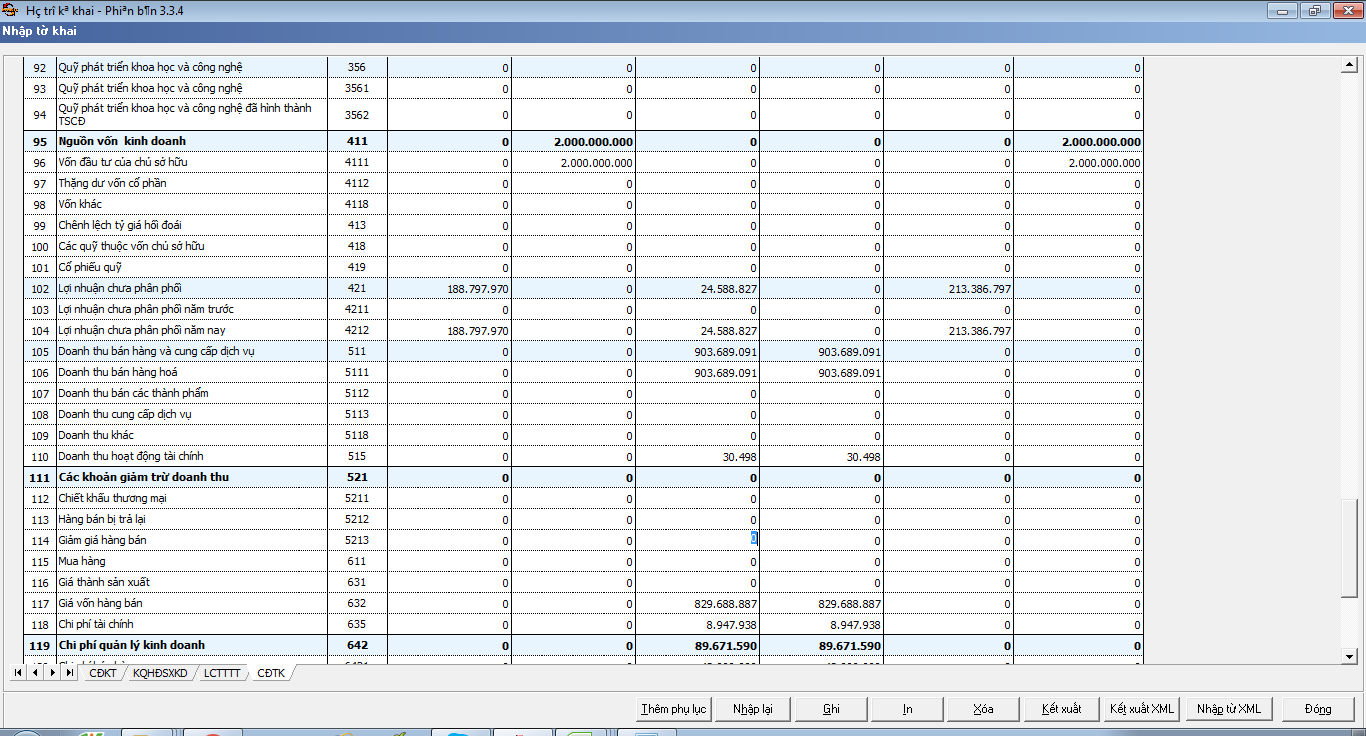Jump to the last sheet using navigation arrow
Screen dimensions: 1366x736
click(69, 673)
